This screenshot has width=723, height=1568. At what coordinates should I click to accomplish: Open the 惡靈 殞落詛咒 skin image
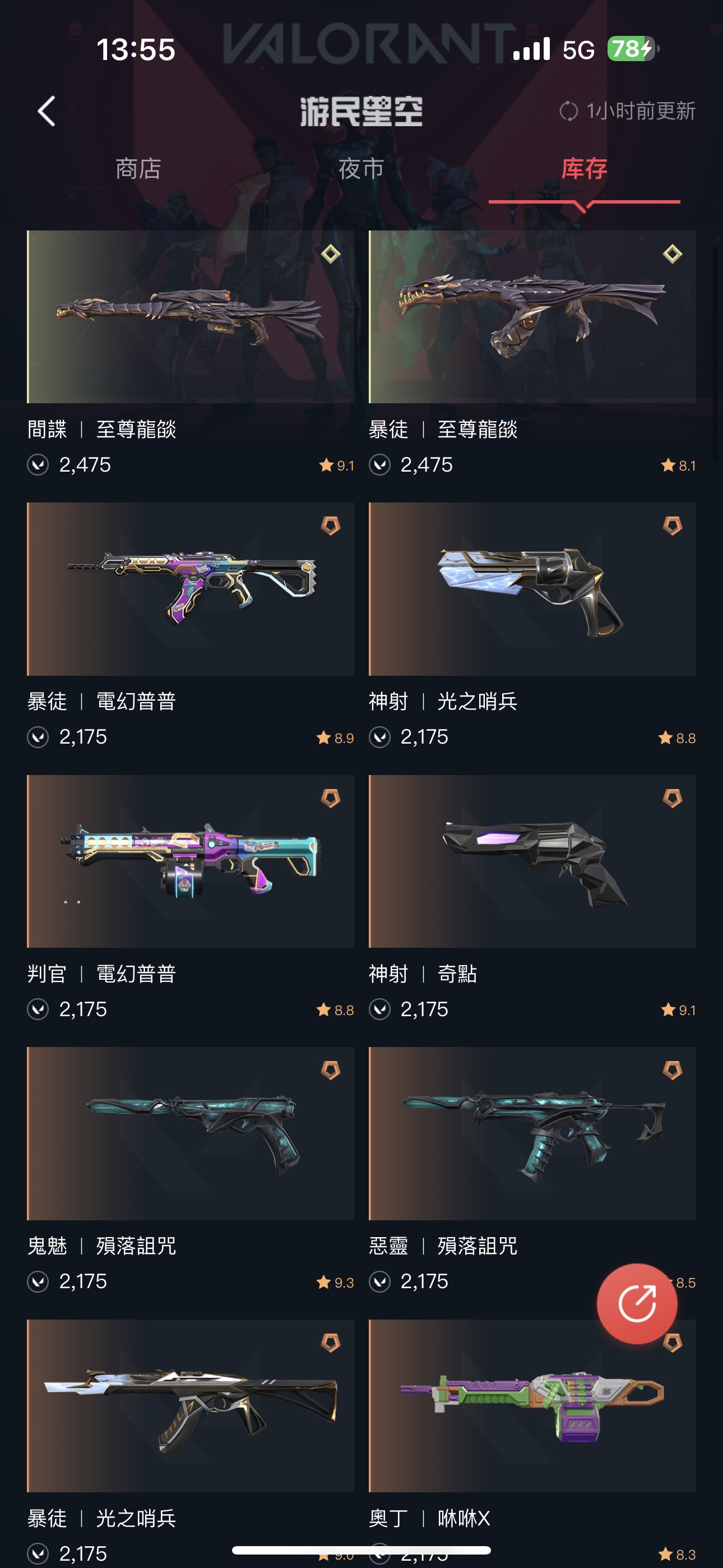532,1133
